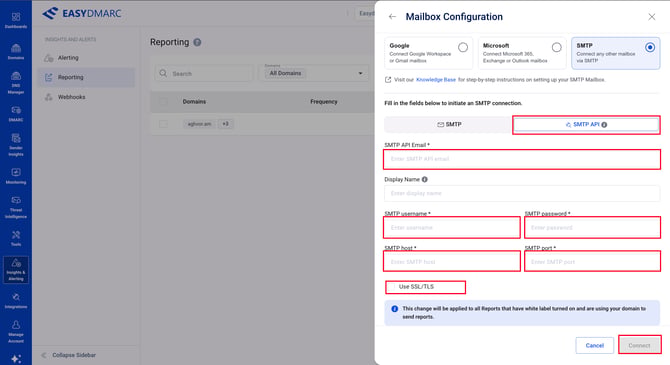Click the Search box on Reporting page

[x=204, y=74]
